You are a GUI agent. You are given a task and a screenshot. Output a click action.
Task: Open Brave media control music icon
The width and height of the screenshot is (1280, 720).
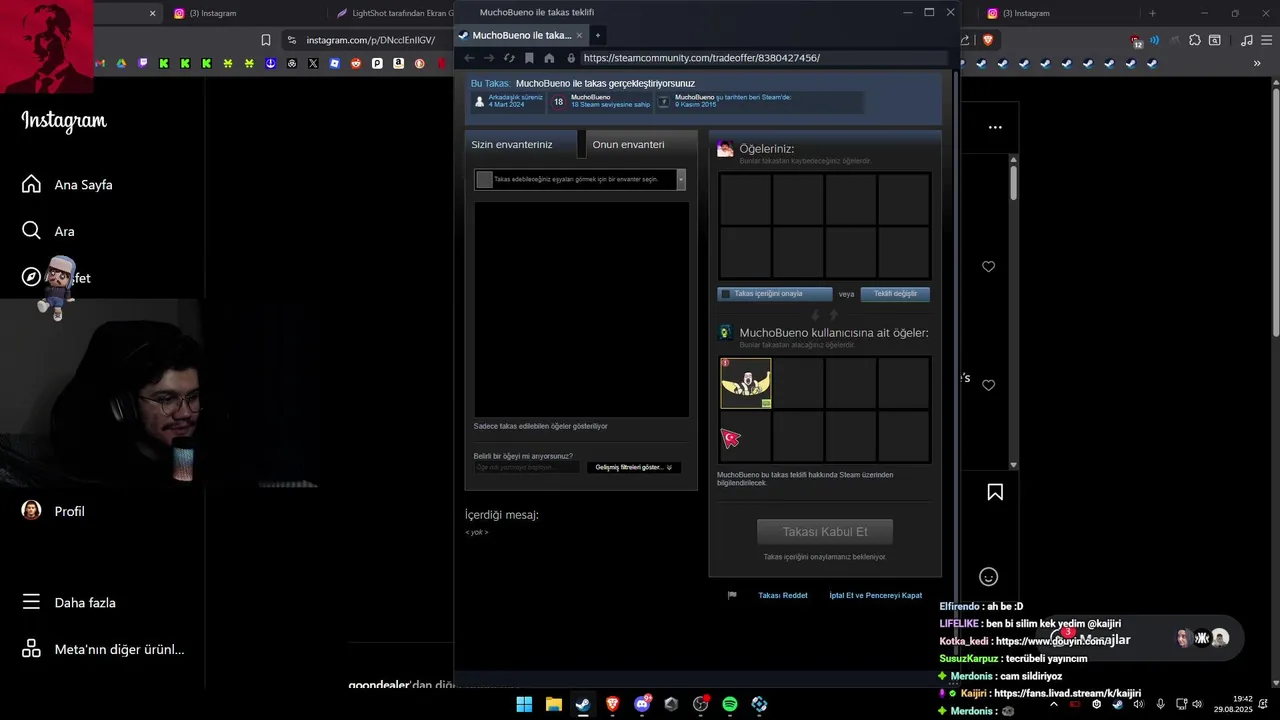(x=1246, y=40)
